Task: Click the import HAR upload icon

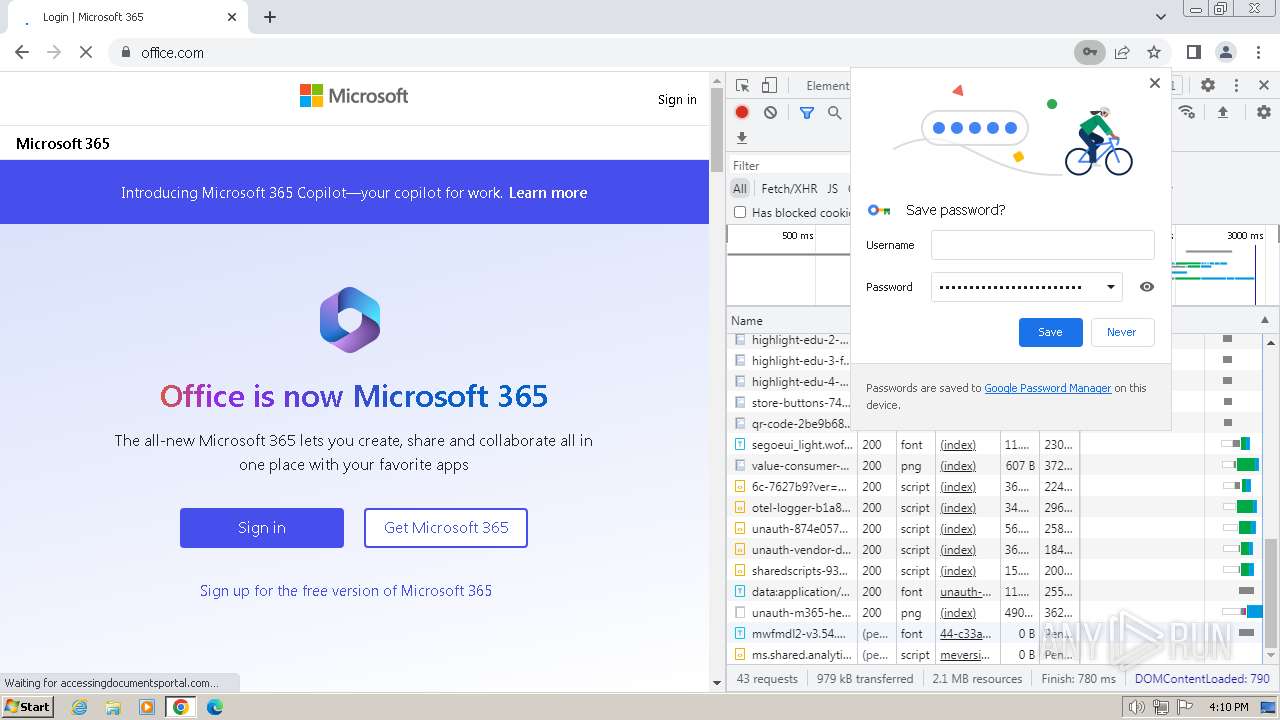Action: pos(1222,113)
